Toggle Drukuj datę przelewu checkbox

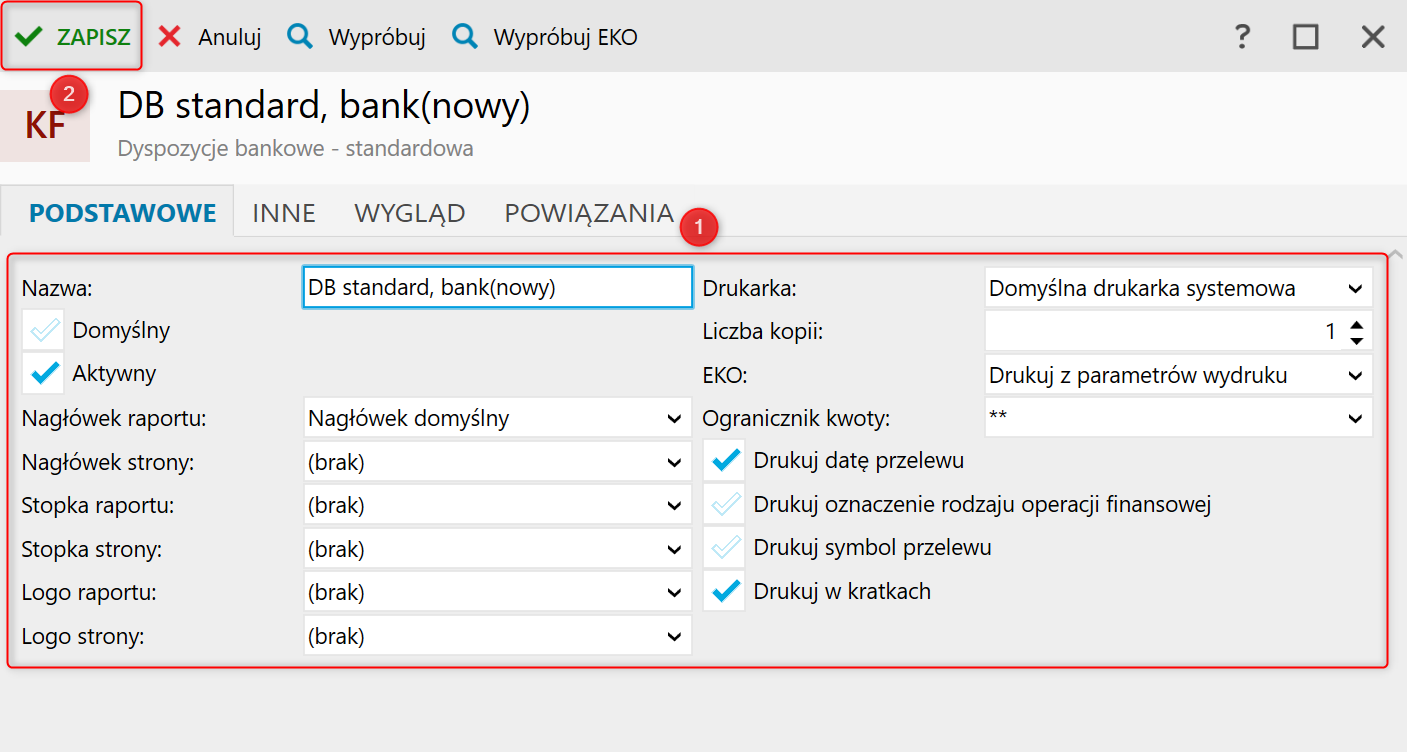[724, 461]
